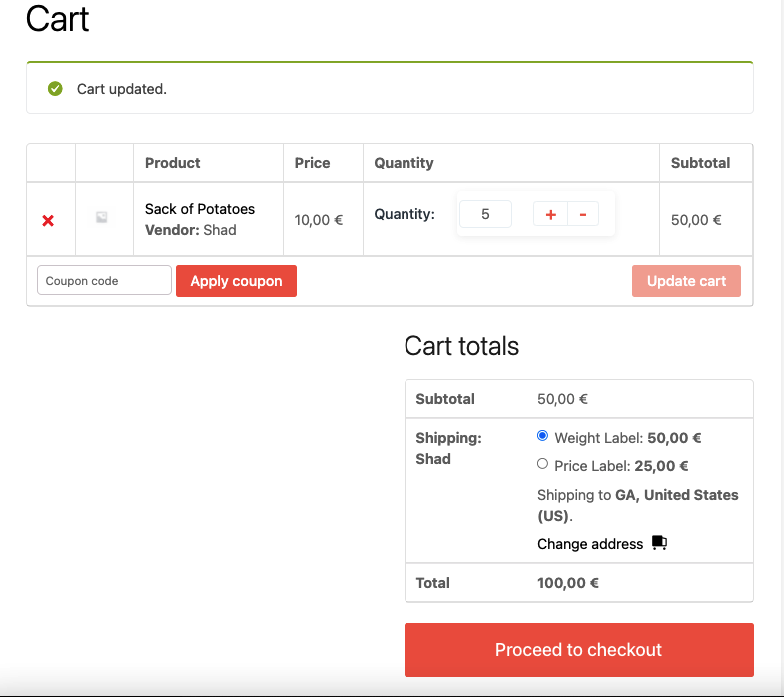Image resolution: width=784 pixels, height=697 pixels.
Task: Click the green check icon in notice
Action: (55, 88)
